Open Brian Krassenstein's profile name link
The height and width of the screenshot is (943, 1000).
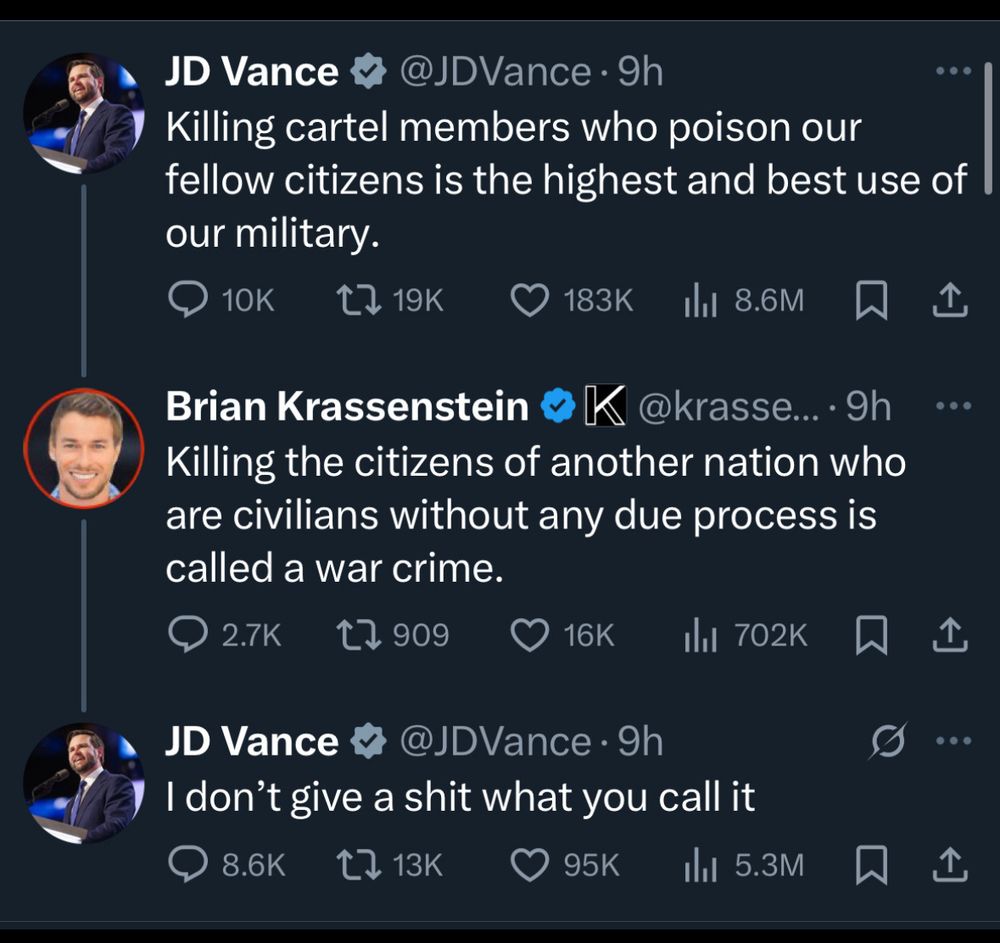(346, 407)
